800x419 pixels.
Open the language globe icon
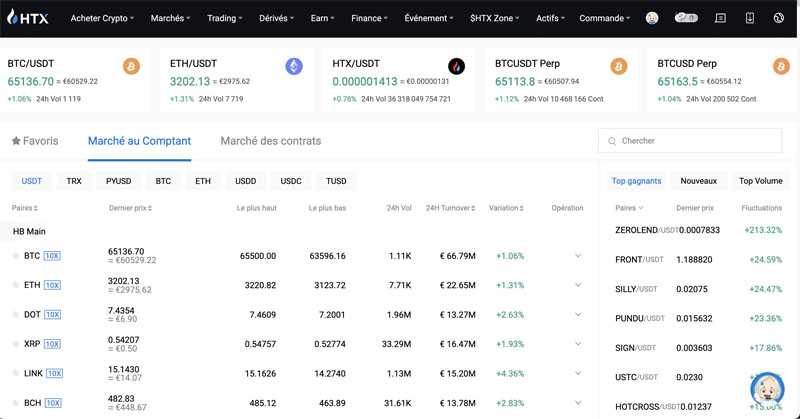(778, 18)
